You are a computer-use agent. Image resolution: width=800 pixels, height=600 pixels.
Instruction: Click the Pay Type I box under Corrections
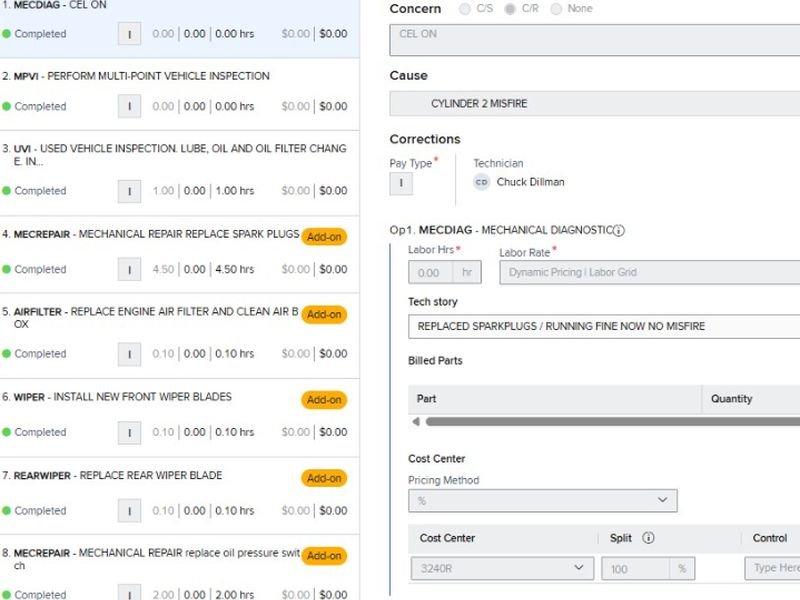click(x=401, y=184)
